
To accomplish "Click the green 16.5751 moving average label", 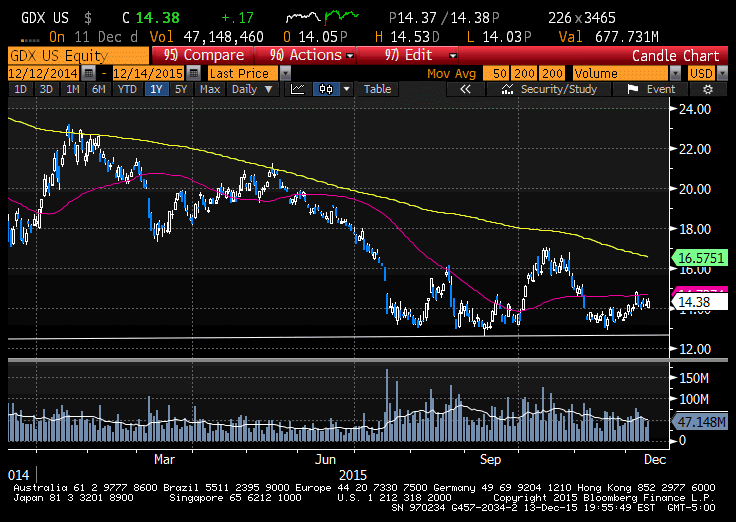I will click(x=700, y=258).
